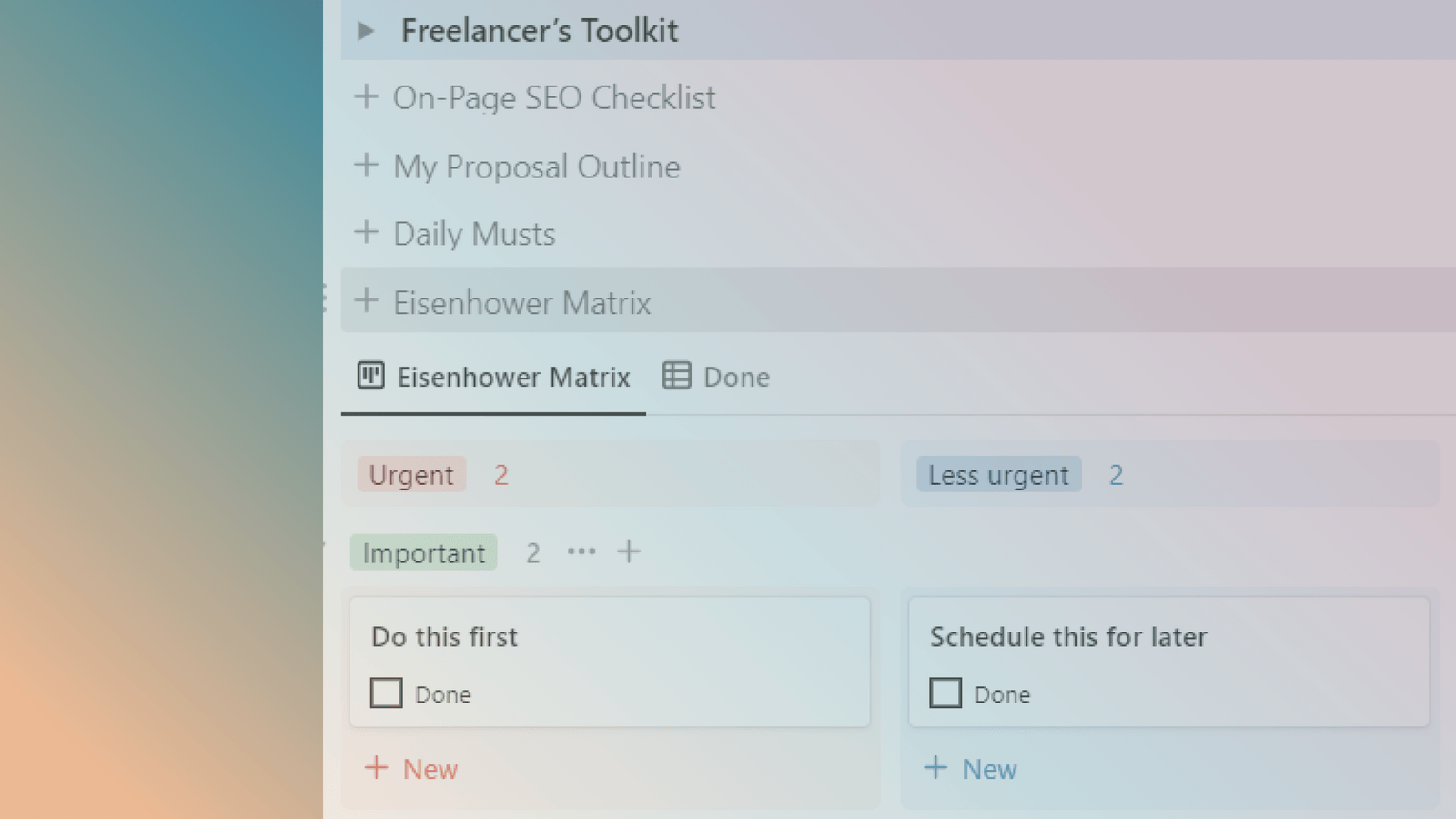Check the Done checkbox on Do this first
The image size is (1456, 819).
(386, 693)
